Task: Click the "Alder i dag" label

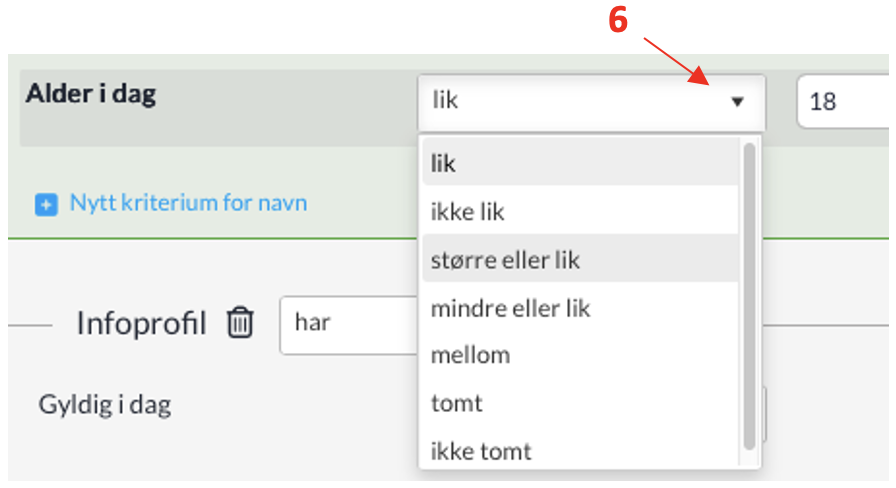Action: click(91, 94)
